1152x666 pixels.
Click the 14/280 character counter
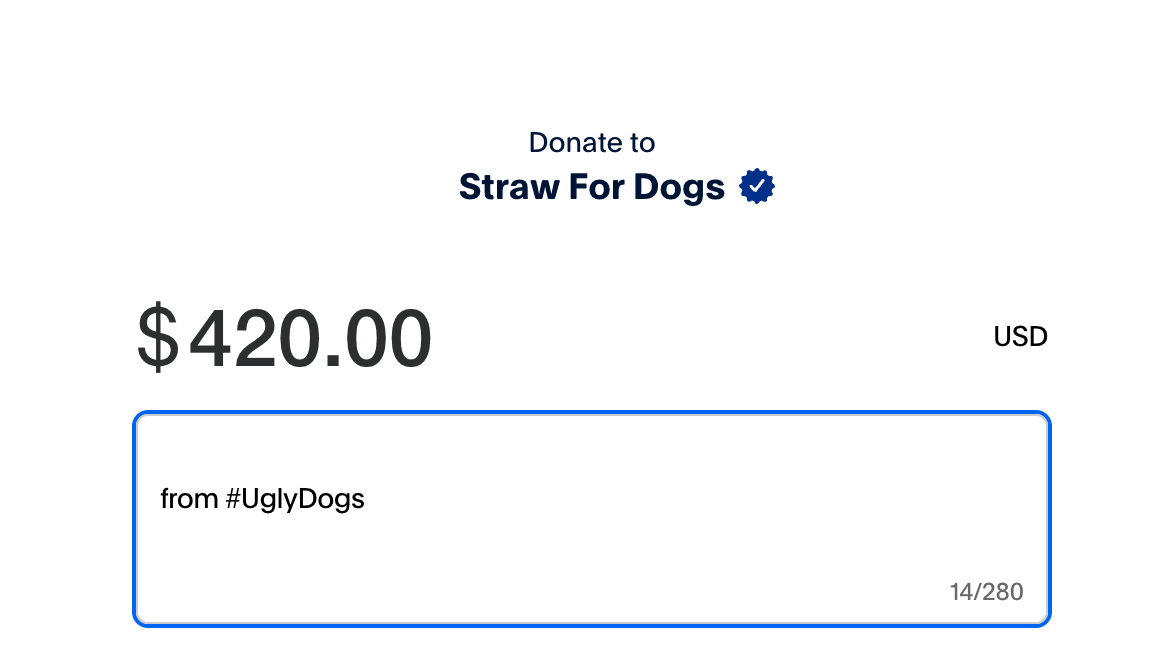click(x=986, y=592)
